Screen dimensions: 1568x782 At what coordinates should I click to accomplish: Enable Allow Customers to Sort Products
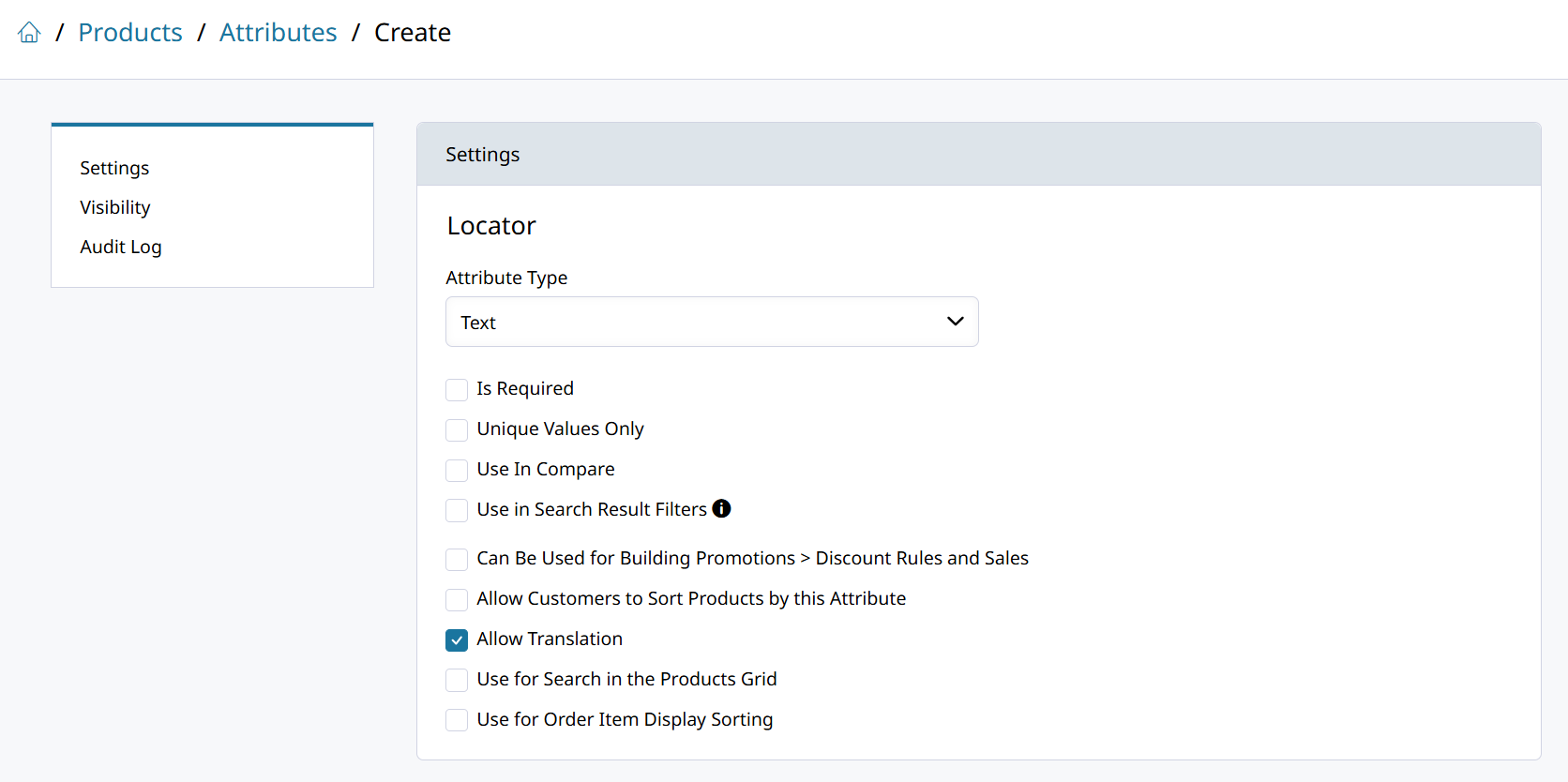457,600
